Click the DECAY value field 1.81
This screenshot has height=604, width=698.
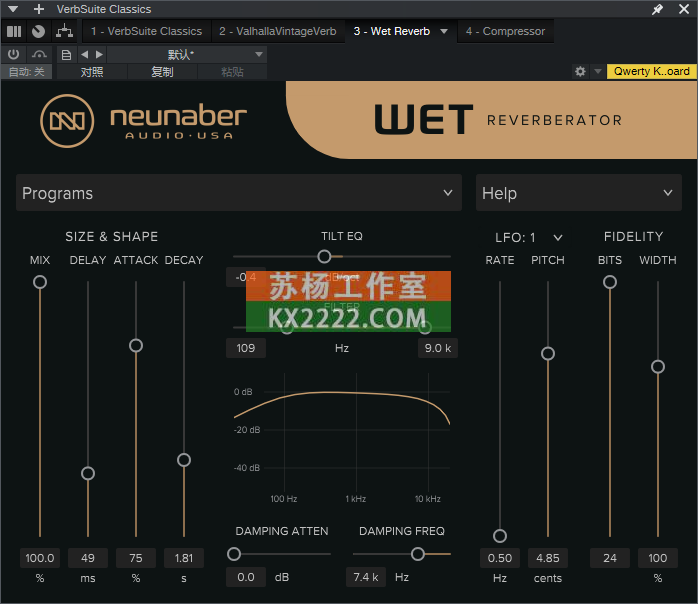coord(184,558)
